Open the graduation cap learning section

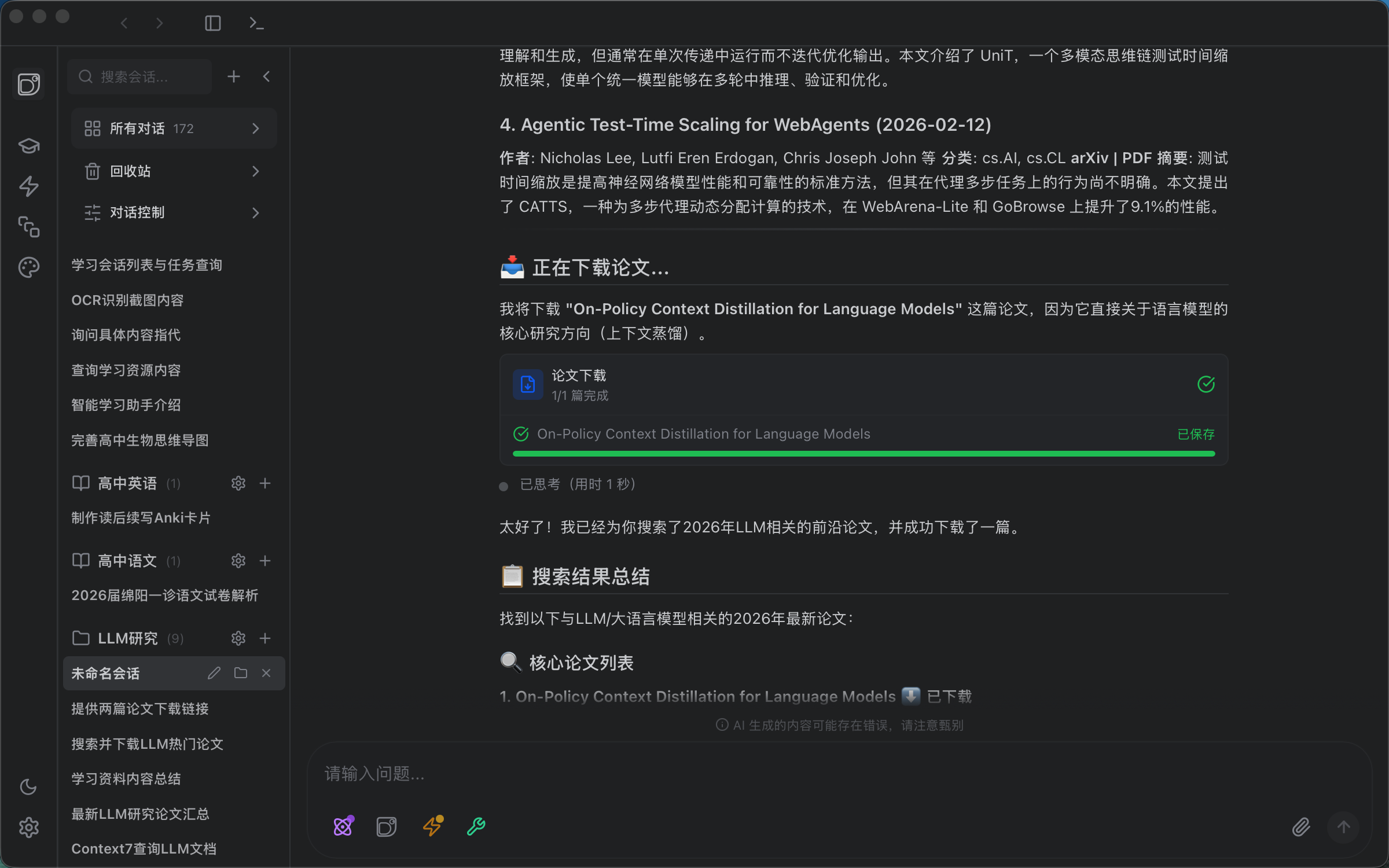pyautogui.click(x=29, y=145)
